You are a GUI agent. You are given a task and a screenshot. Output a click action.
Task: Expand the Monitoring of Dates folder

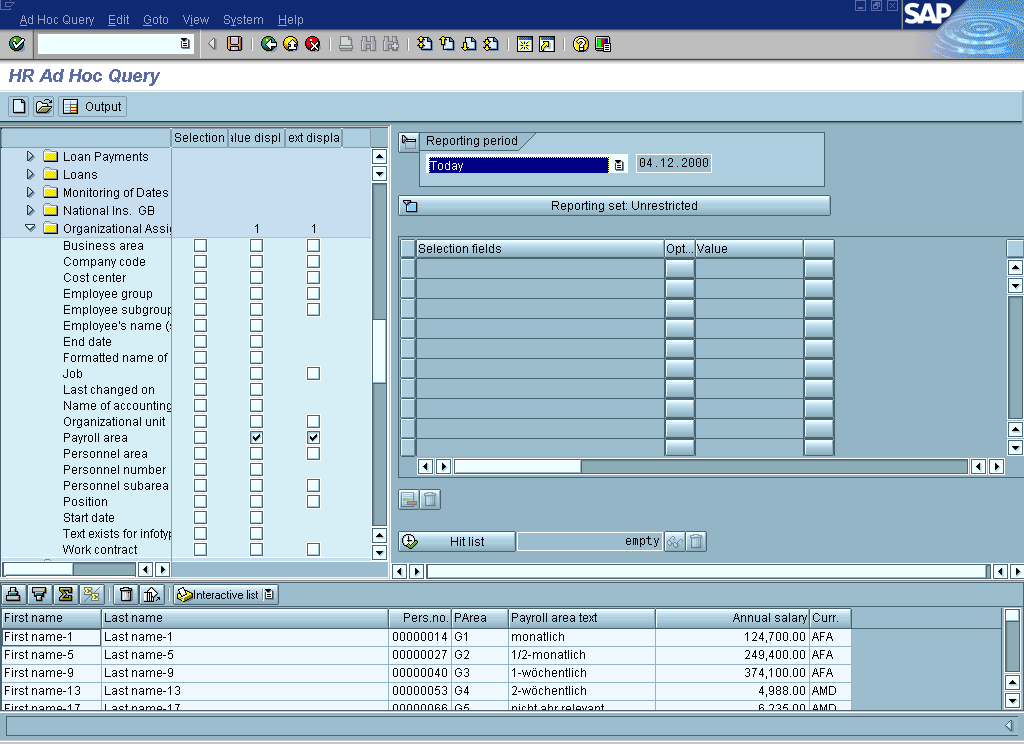click(x=30, y=192)
